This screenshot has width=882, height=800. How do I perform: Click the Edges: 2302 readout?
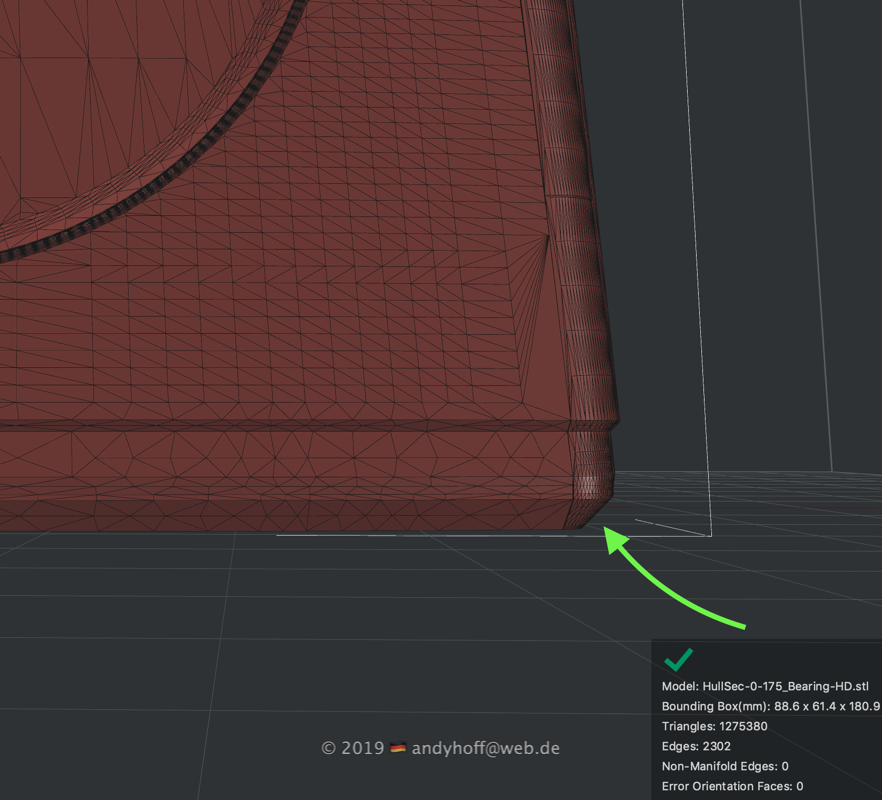point(697,747)
